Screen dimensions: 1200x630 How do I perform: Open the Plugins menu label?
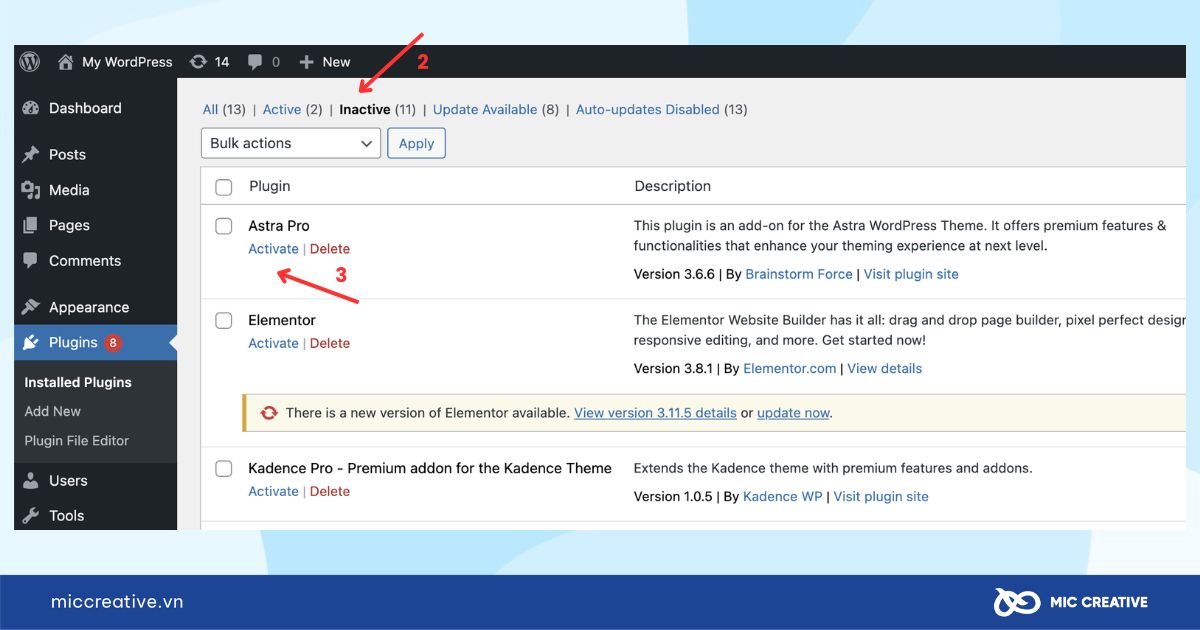73,342
